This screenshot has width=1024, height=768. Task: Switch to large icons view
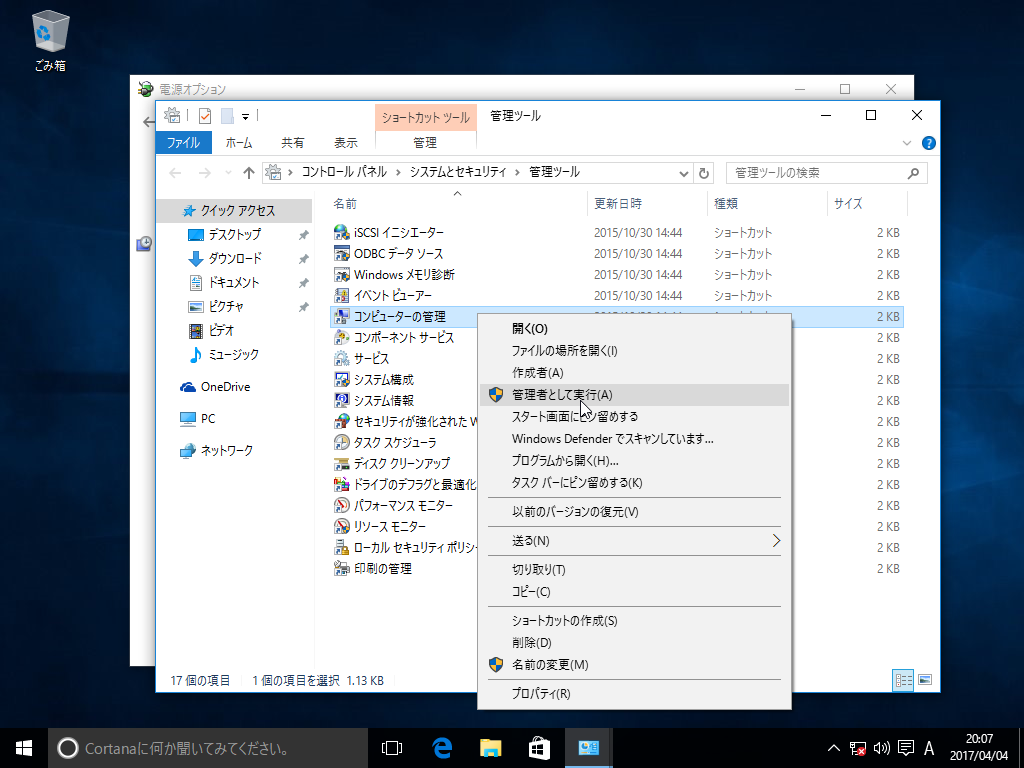[x=925, y=680]
